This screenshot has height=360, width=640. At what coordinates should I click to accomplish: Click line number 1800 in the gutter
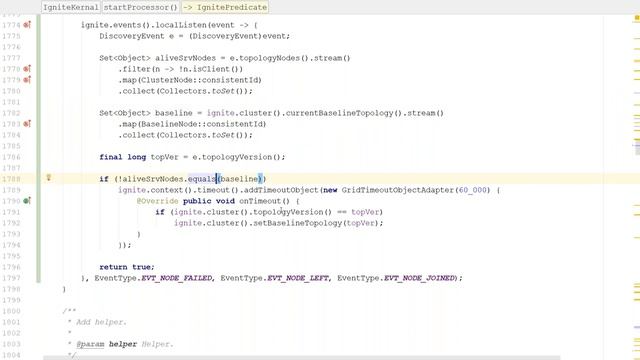[x=11, y=311]
